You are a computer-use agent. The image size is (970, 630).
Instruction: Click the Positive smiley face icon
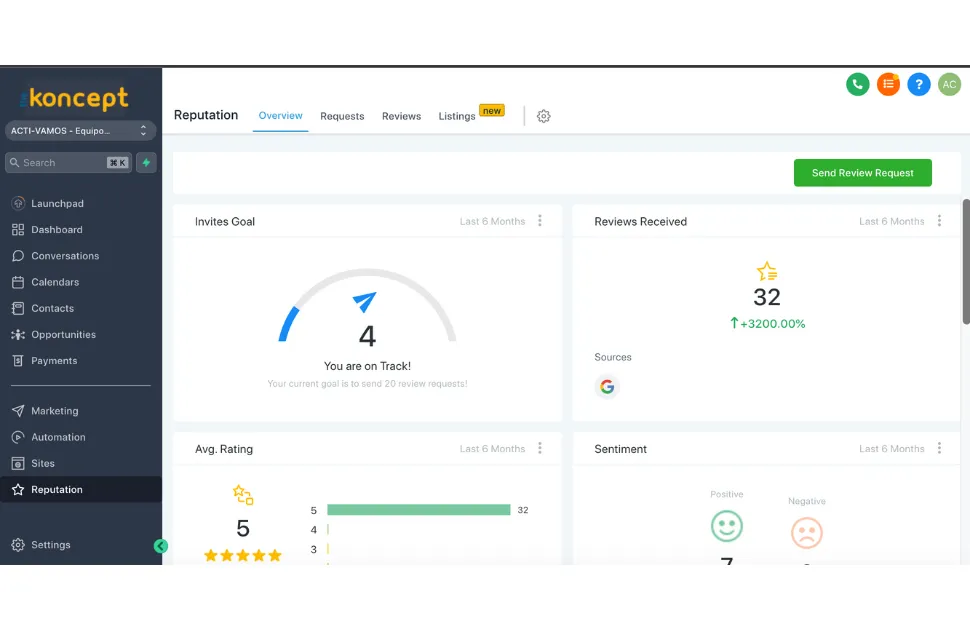pyautogui.click(x=726, y=526)
